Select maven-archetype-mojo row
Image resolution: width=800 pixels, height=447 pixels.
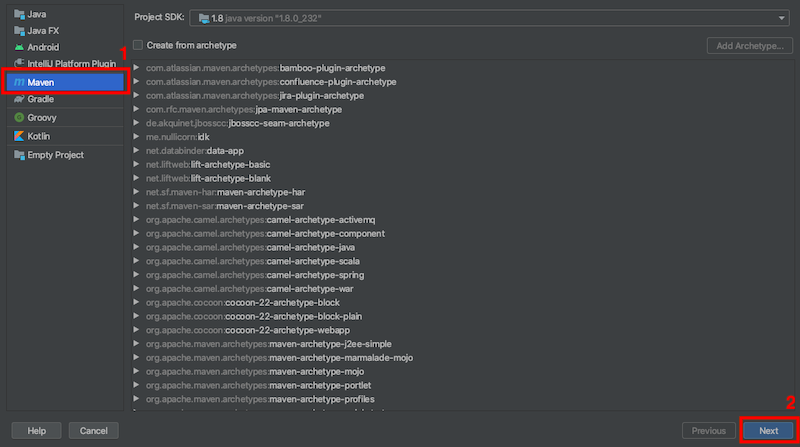462,371
